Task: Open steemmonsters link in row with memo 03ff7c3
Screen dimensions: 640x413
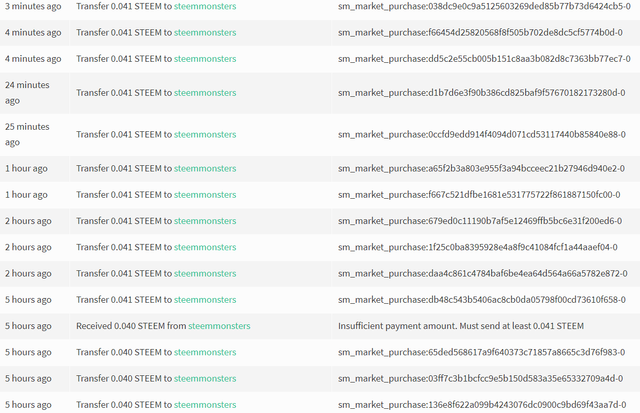Action: 205,378
